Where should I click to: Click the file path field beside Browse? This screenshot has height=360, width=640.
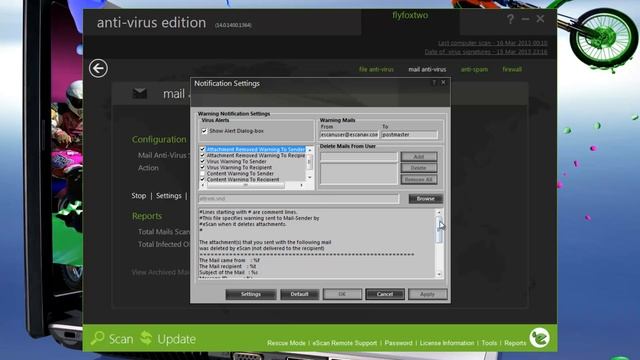click(x=299, y=199)
